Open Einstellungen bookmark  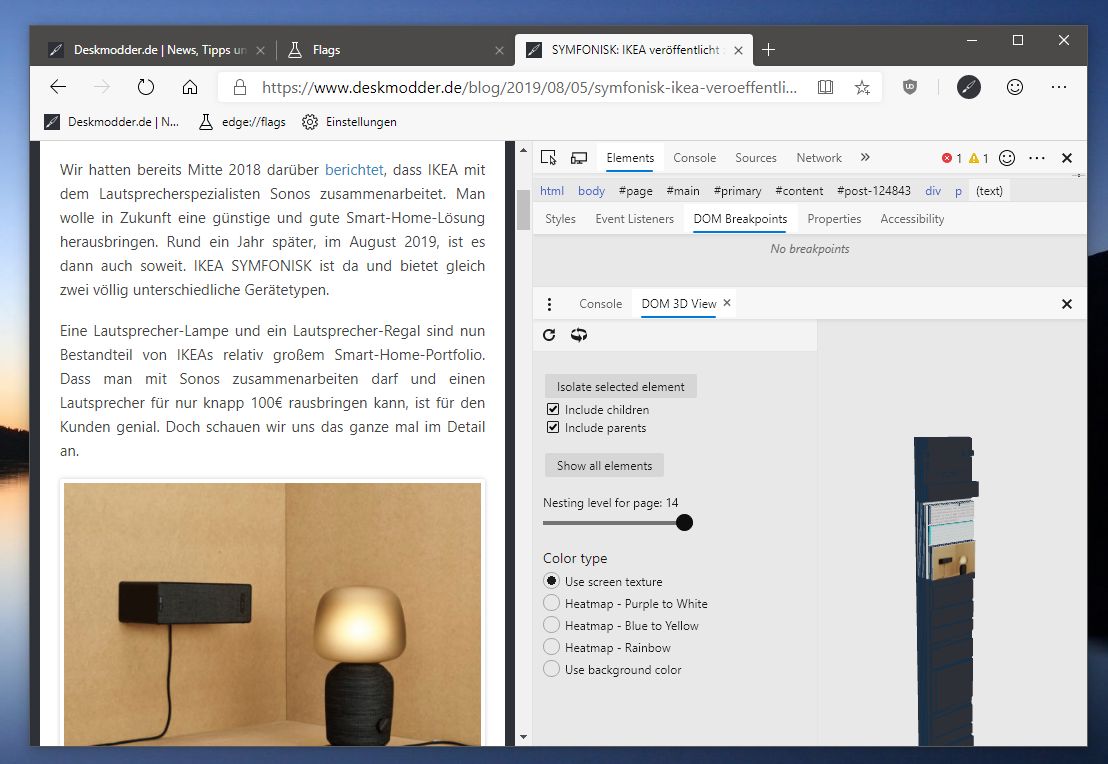(349, 122)
